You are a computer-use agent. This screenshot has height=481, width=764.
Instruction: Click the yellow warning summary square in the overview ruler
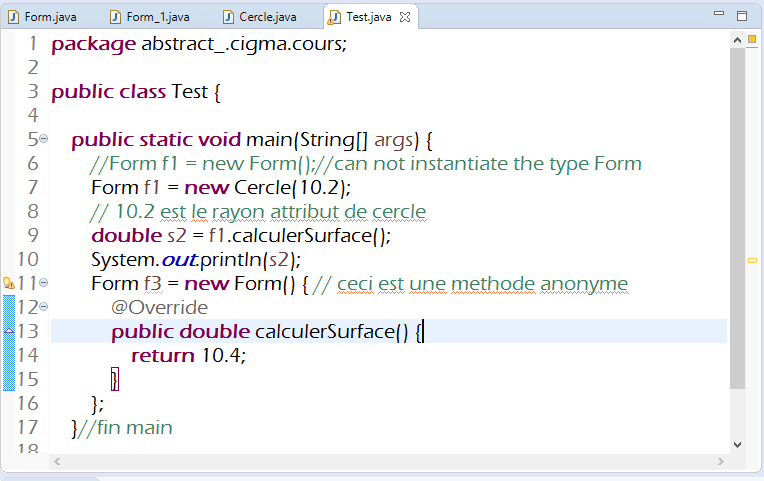click(752, 39)
